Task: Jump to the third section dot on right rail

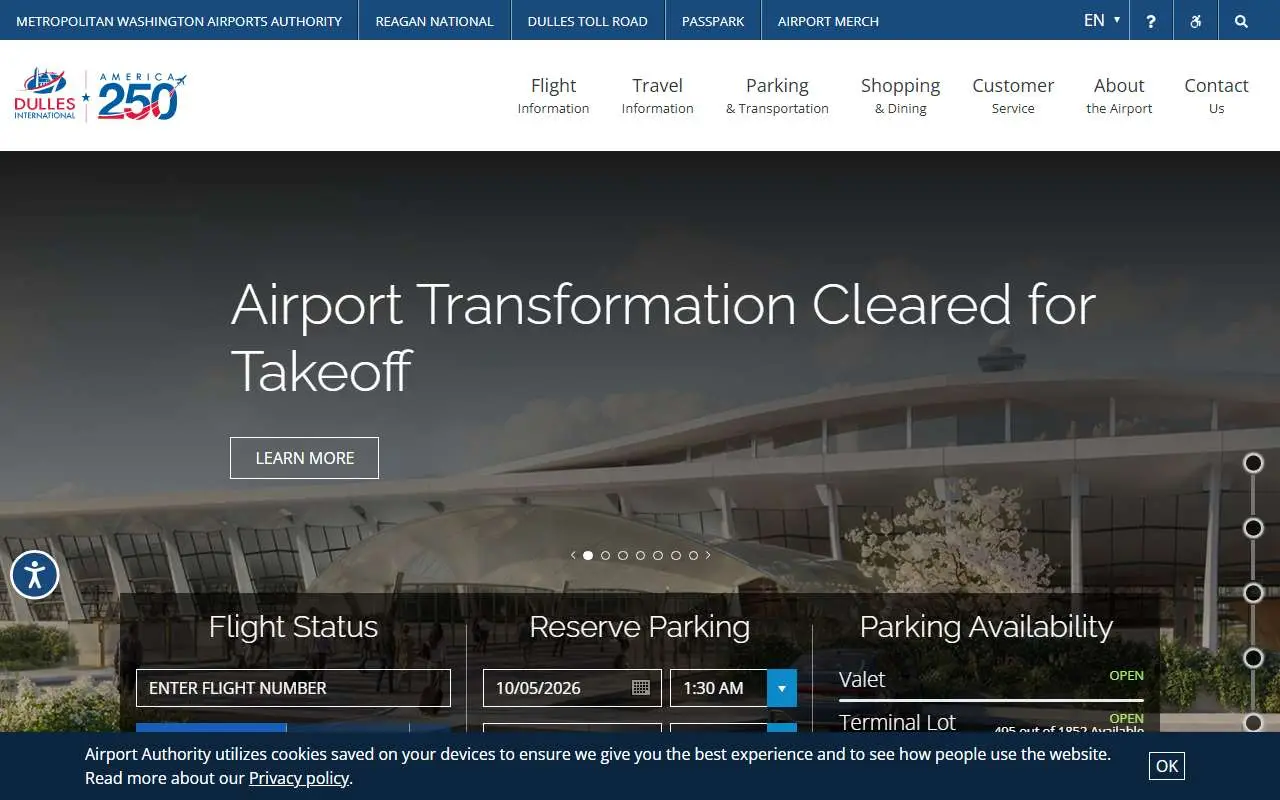Action: 1253,593
